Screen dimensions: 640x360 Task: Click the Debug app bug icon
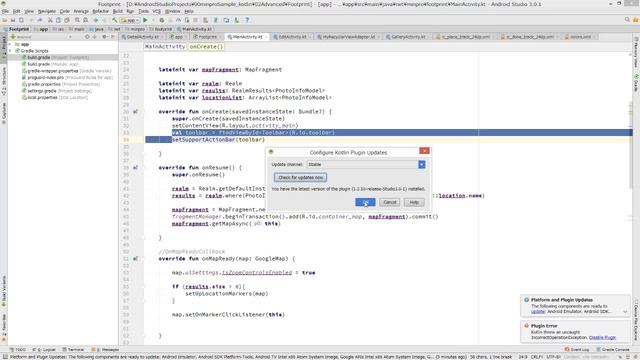162,20
